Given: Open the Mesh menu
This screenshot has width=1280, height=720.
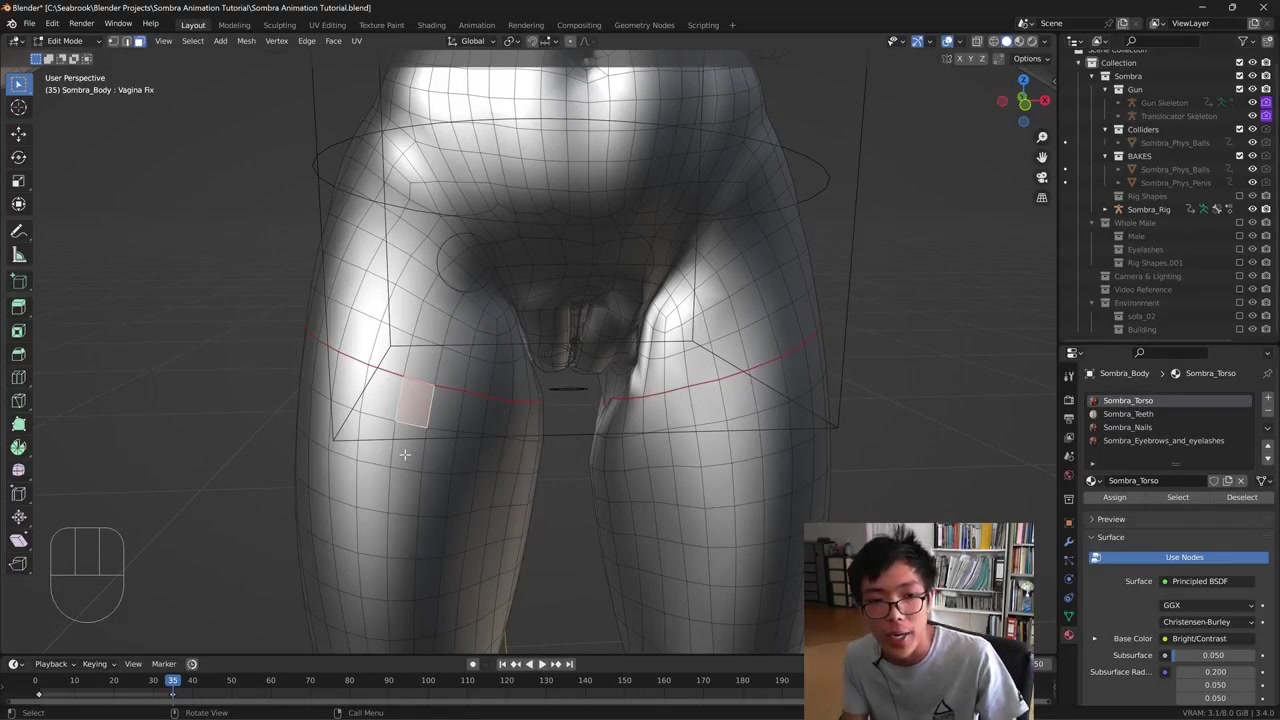Looking at the screenshot, I should (246, 41).
